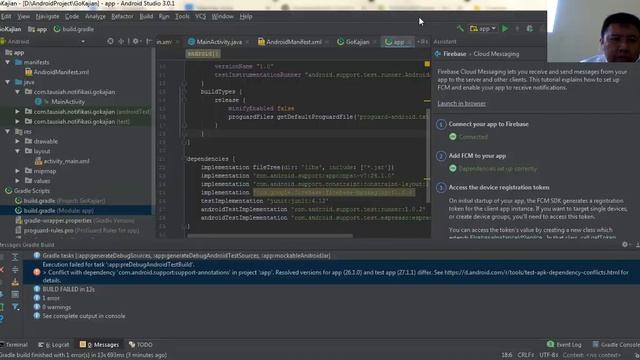Click the red error icon in build messages

click(x=37, y=272)
